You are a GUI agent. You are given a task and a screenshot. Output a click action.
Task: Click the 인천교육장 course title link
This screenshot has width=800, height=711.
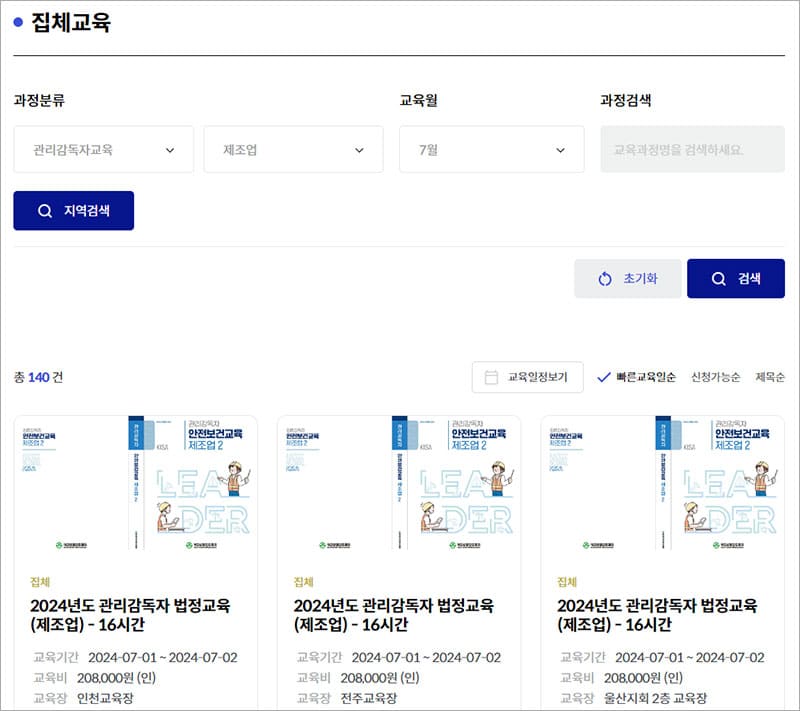pyautogui.click(x=130, y=615)
